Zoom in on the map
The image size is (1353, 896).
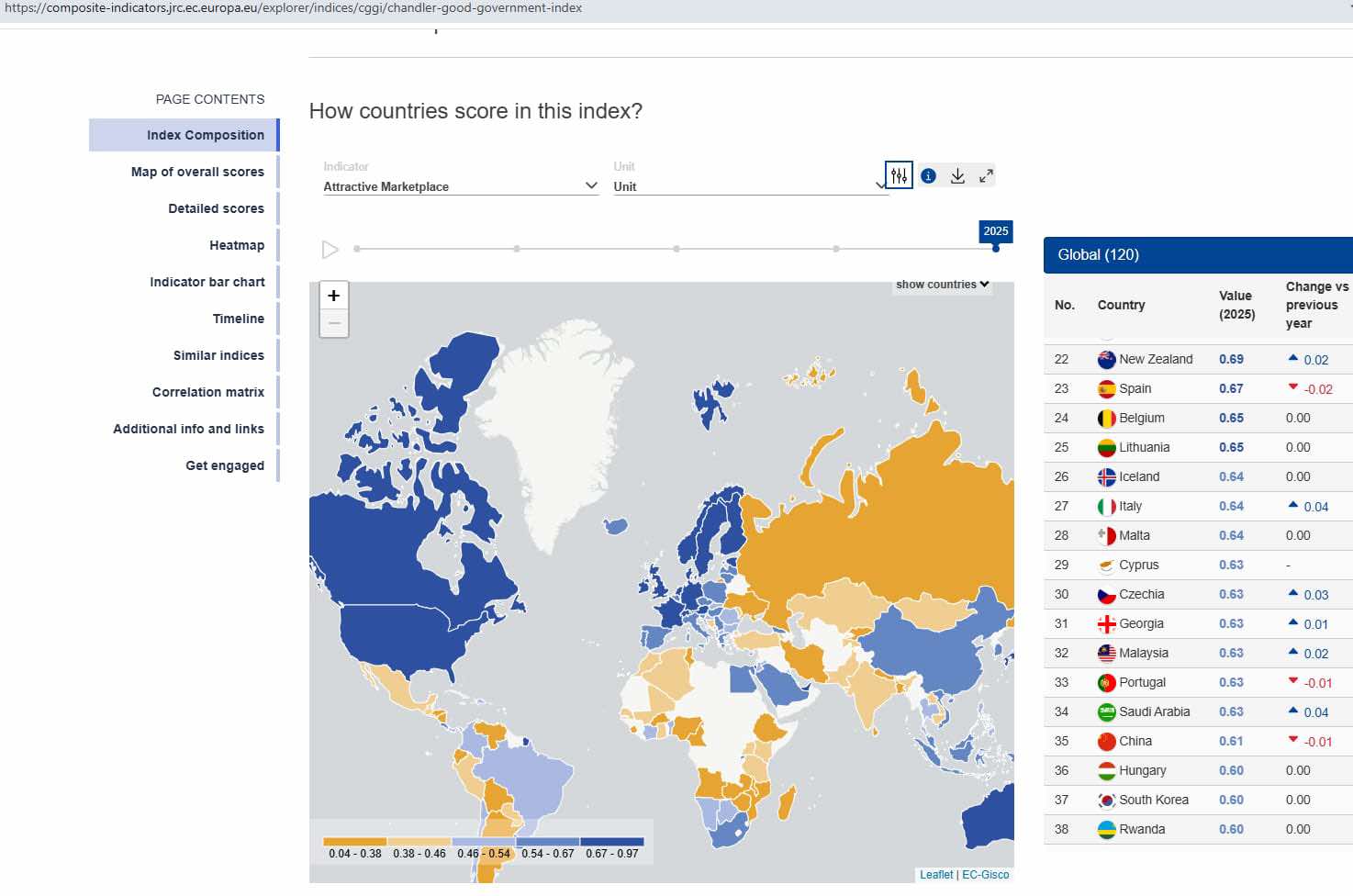pos(334,296)
